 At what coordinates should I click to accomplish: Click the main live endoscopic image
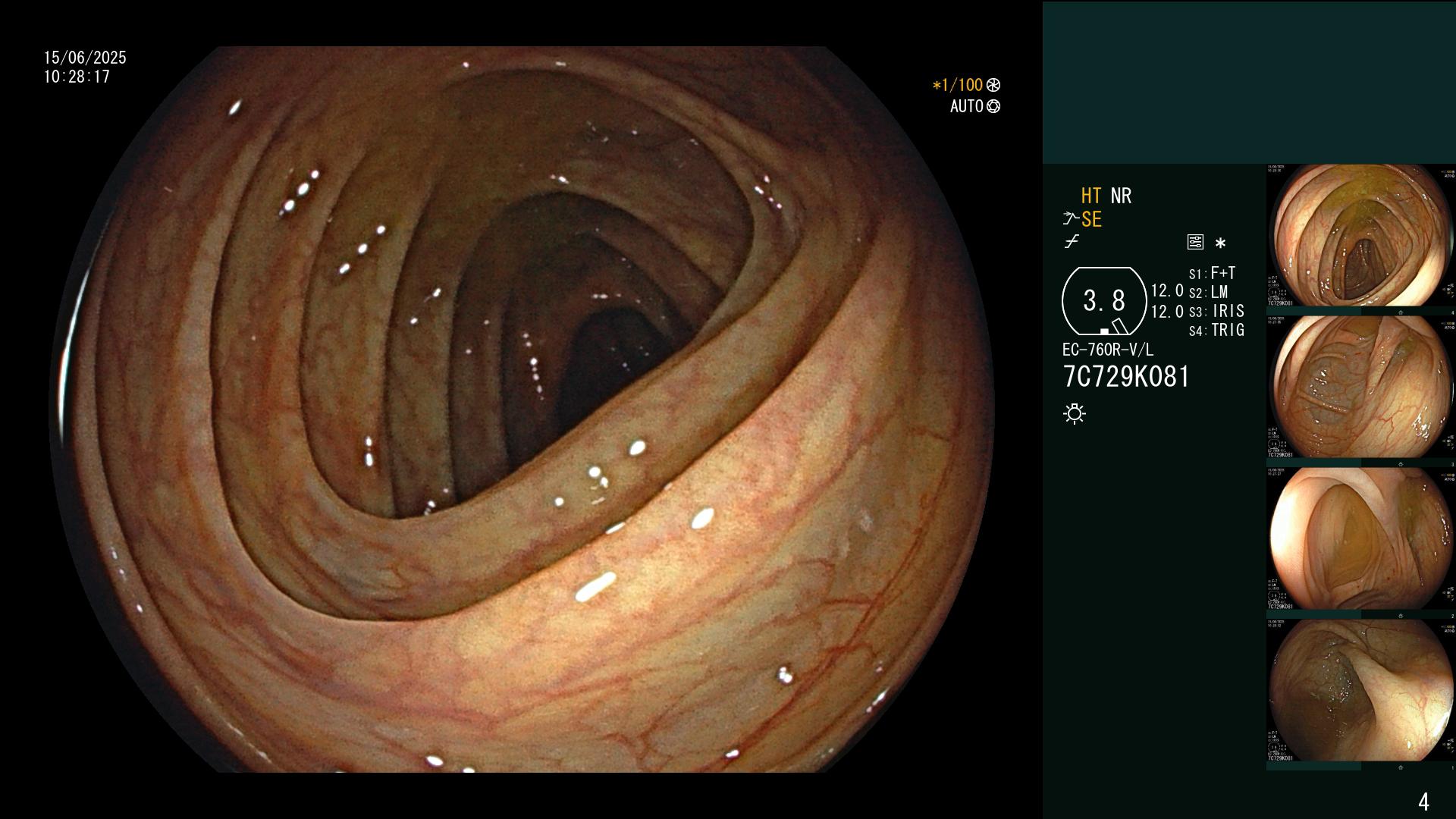tap(523, 409)
